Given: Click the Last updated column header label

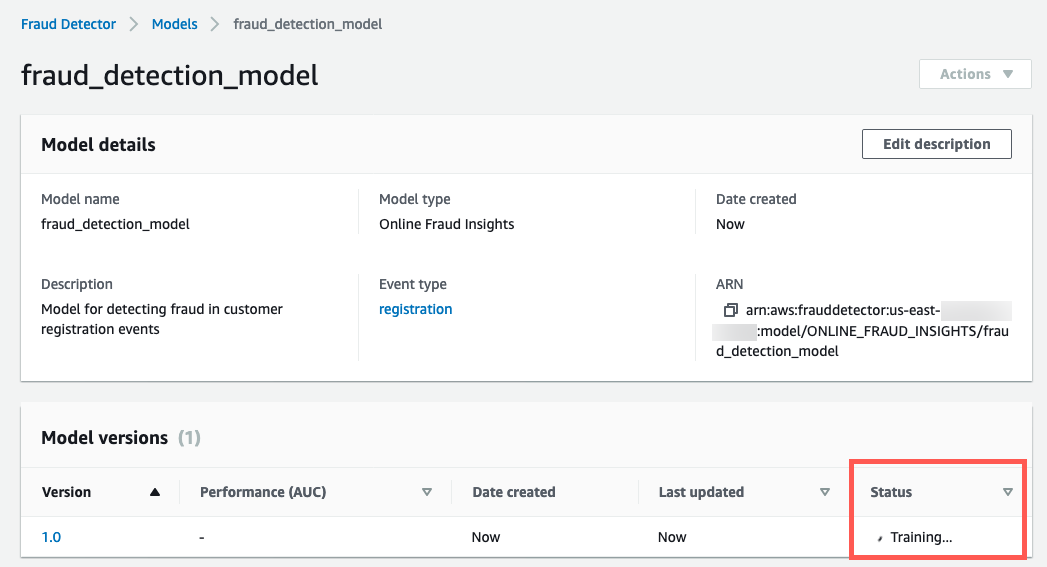Looking at the screenshot, I should pos(701,492).
